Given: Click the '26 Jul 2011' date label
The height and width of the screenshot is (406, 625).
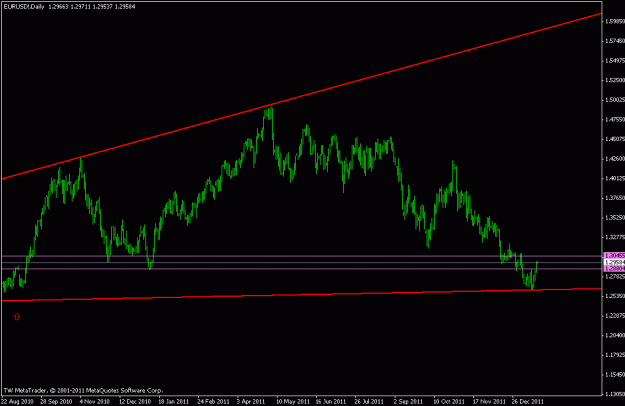Looking at the screenshot, I should [369, 402].
